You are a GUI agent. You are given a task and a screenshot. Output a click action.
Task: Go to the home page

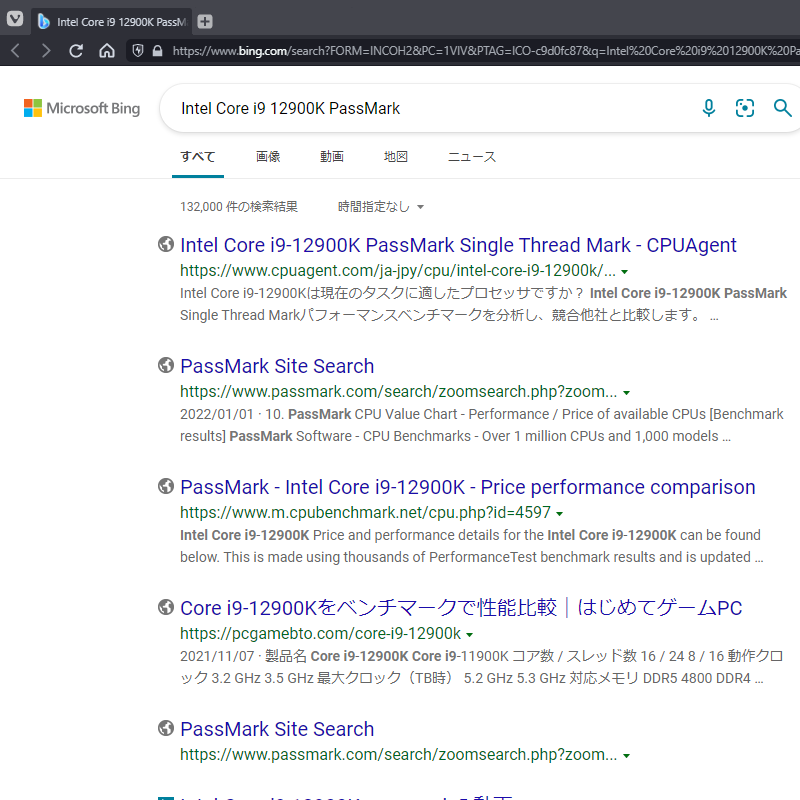107,51
